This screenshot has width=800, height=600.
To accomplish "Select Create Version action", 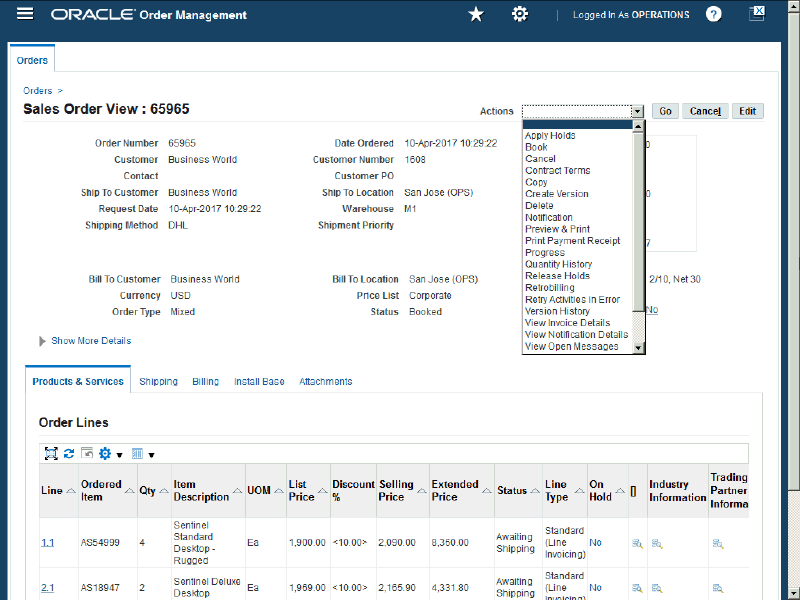I will coord(557,194).
